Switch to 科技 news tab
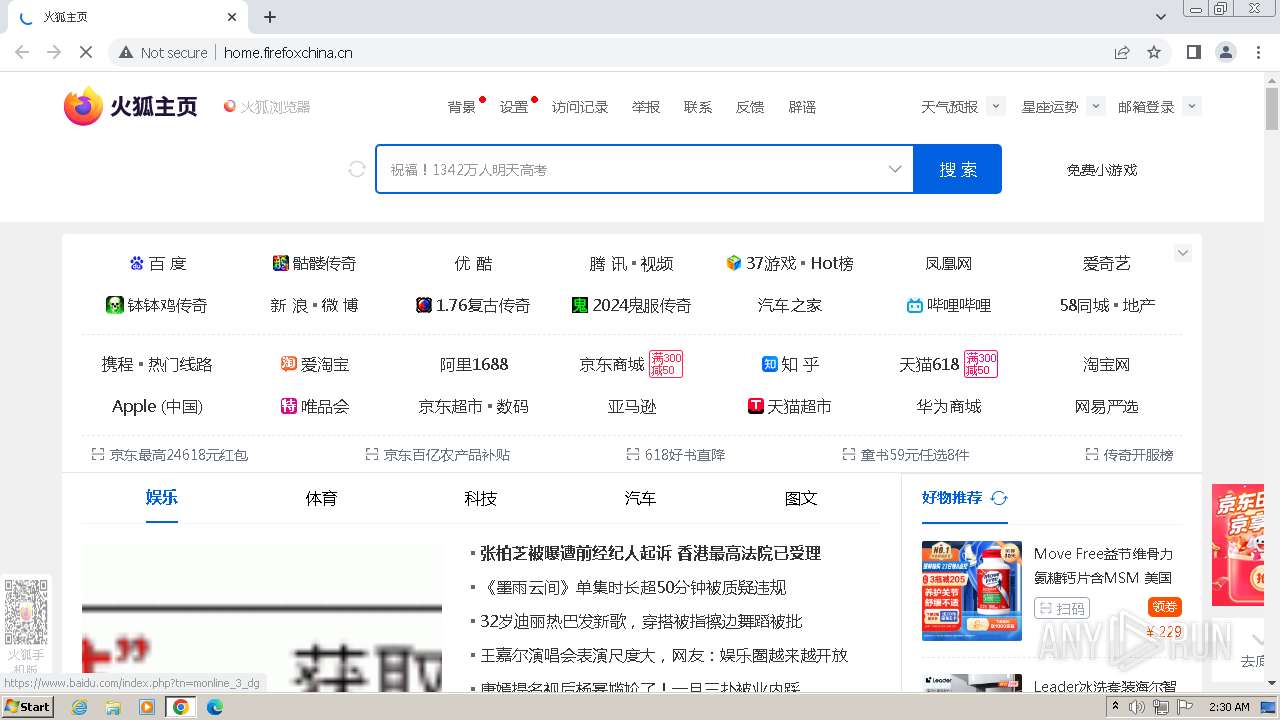Image resolution: width=1280 pixels, height=720 pixels. click(x=480, y=498)
